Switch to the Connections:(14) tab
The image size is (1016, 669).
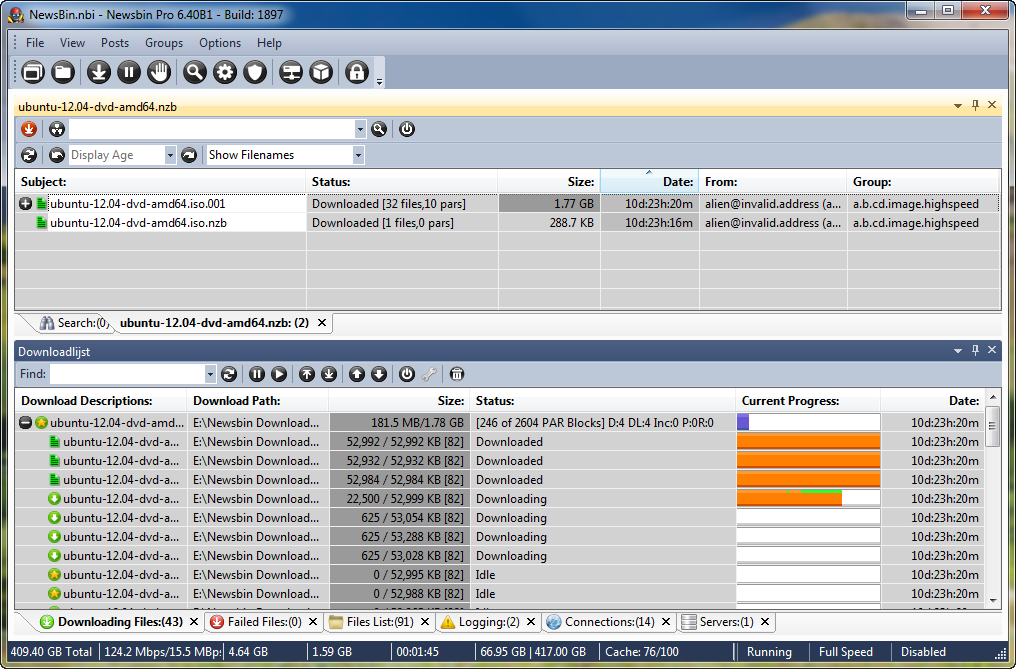click(x=601, y=622)
